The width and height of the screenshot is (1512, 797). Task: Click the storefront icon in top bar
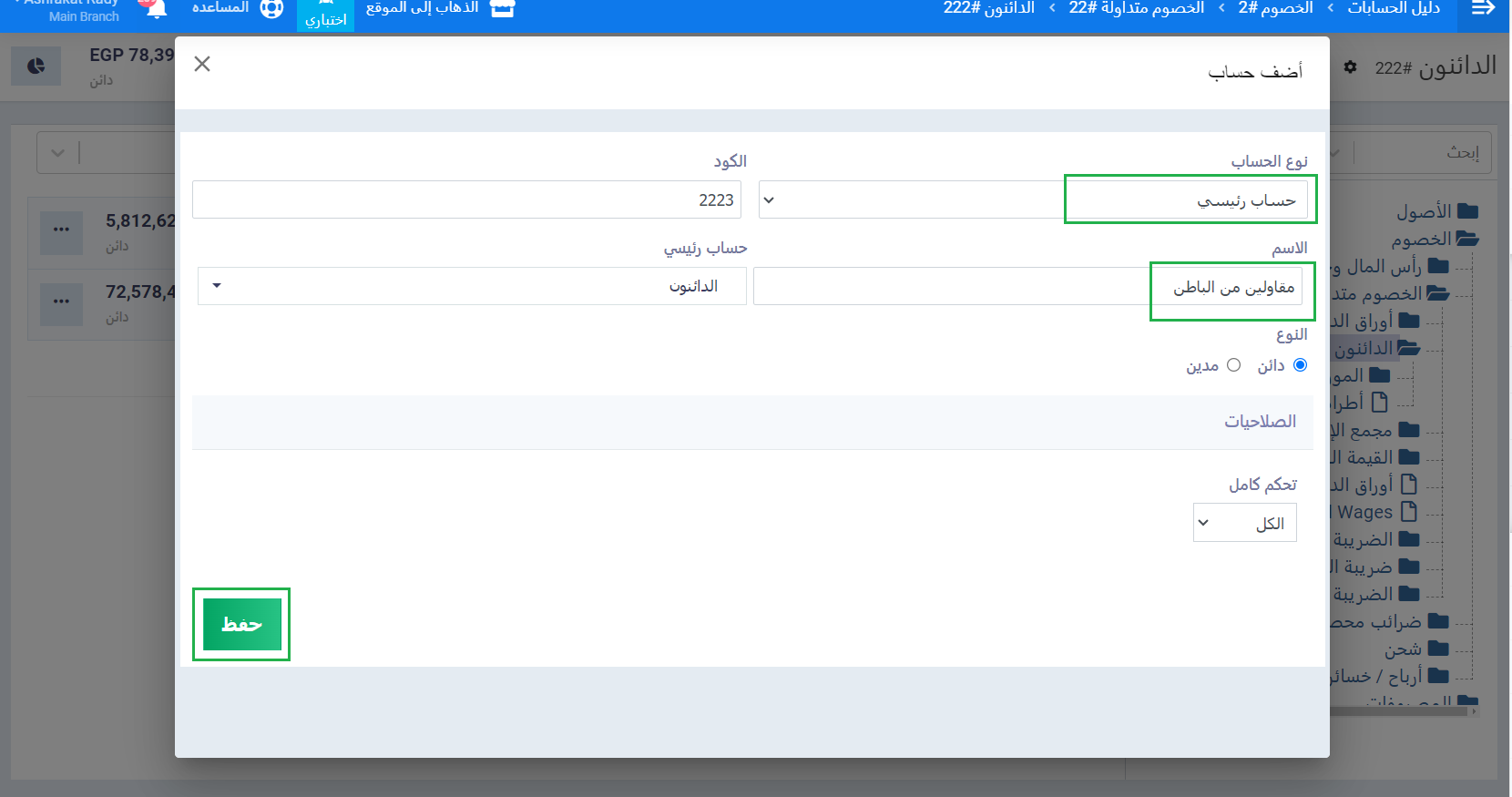coord(503,8)
